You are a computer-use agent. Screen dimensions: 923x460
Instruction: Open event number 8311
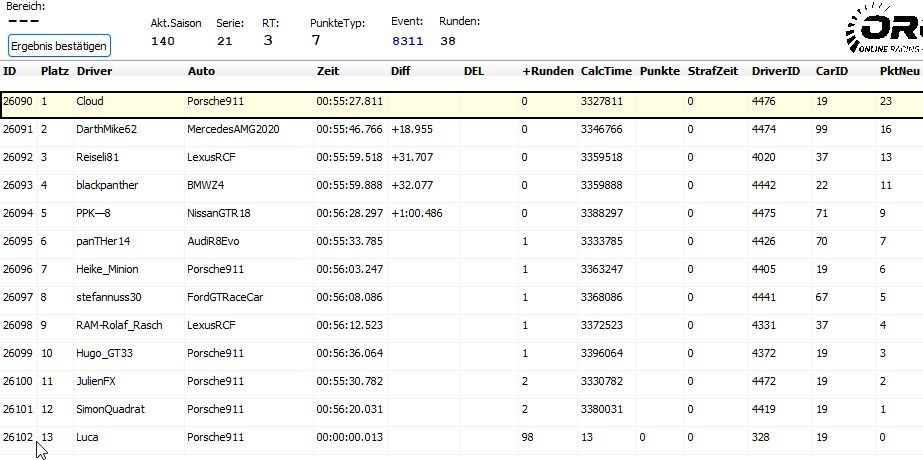(407, 41)
